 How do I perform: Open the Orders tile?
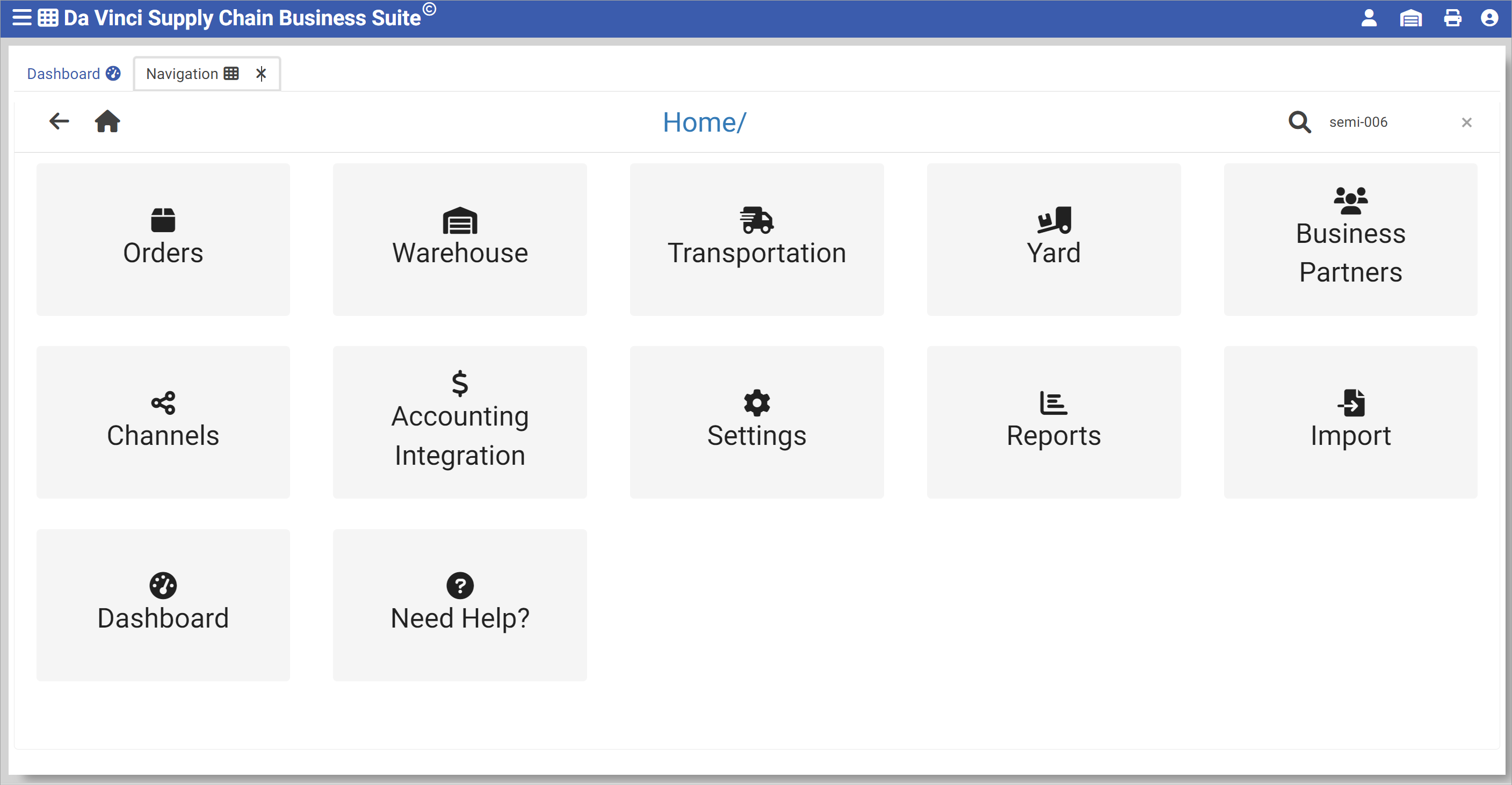pyautogui.click(x=163, y=240)
